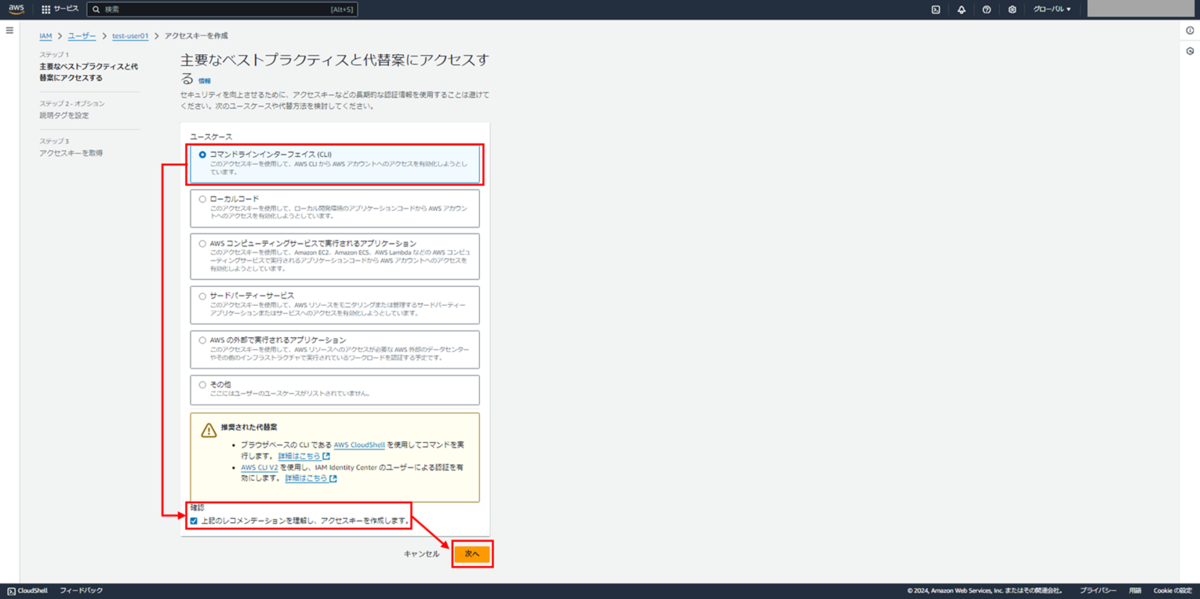Go to test-user01 in the breadcrumb

coord(130,36)
